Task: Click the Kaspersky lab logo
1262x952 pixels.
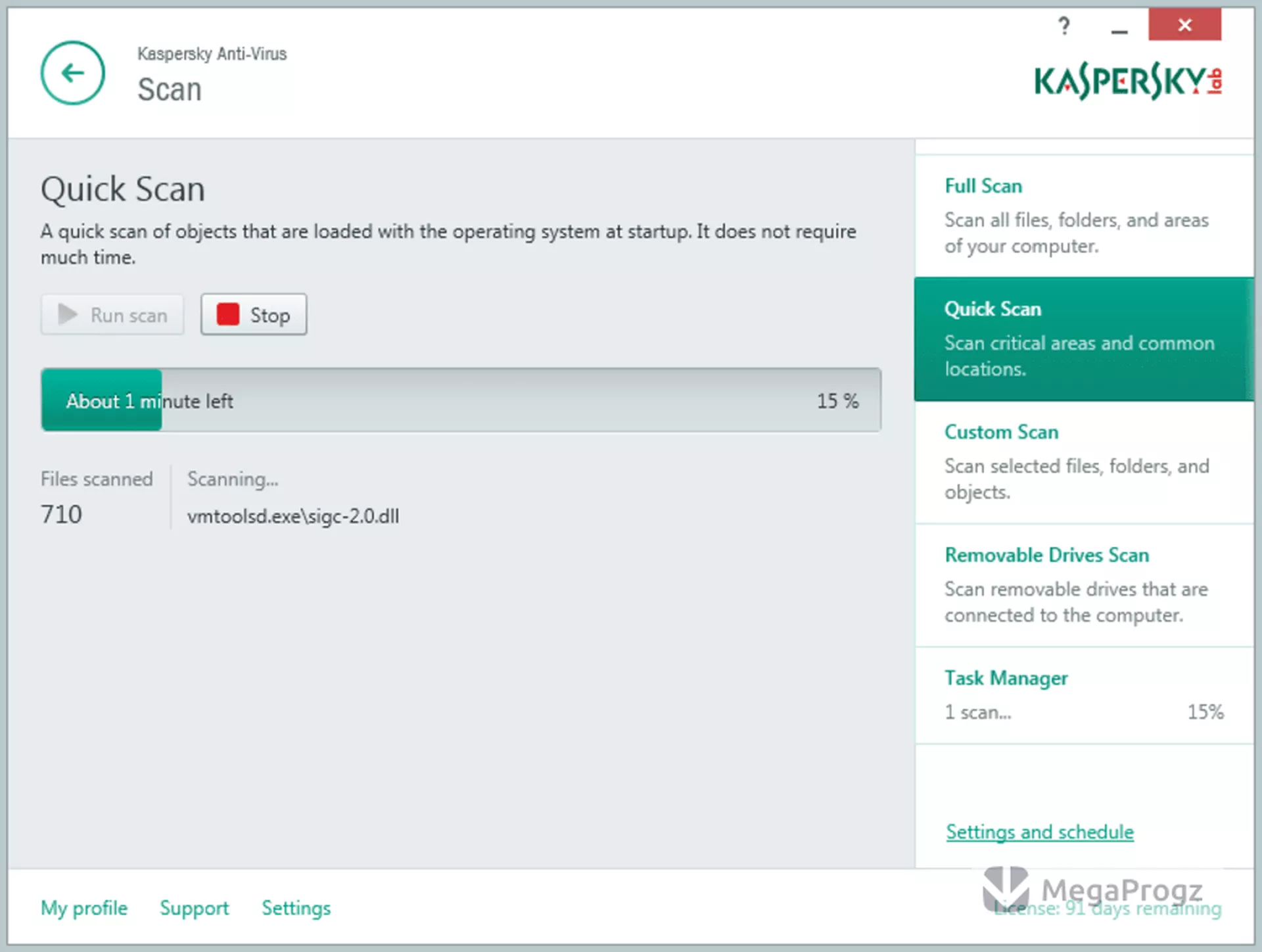Action: point(1128,82)
